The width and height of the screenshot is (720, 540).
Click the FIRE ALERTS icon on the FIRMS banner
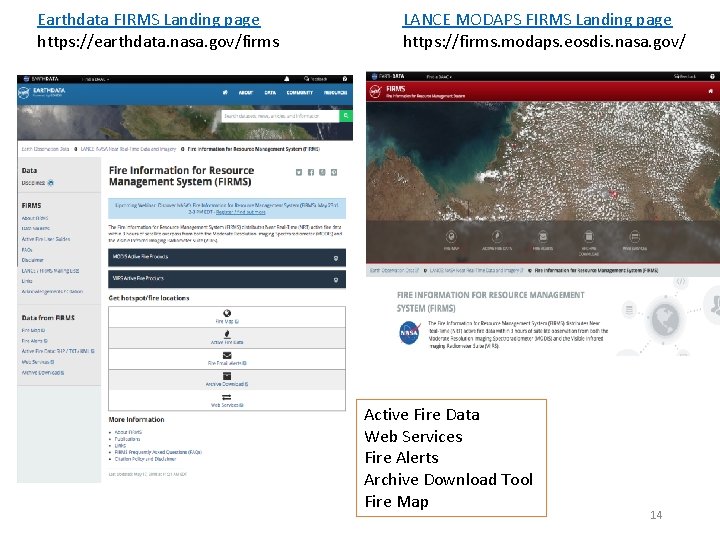click(x=543, y=236)
